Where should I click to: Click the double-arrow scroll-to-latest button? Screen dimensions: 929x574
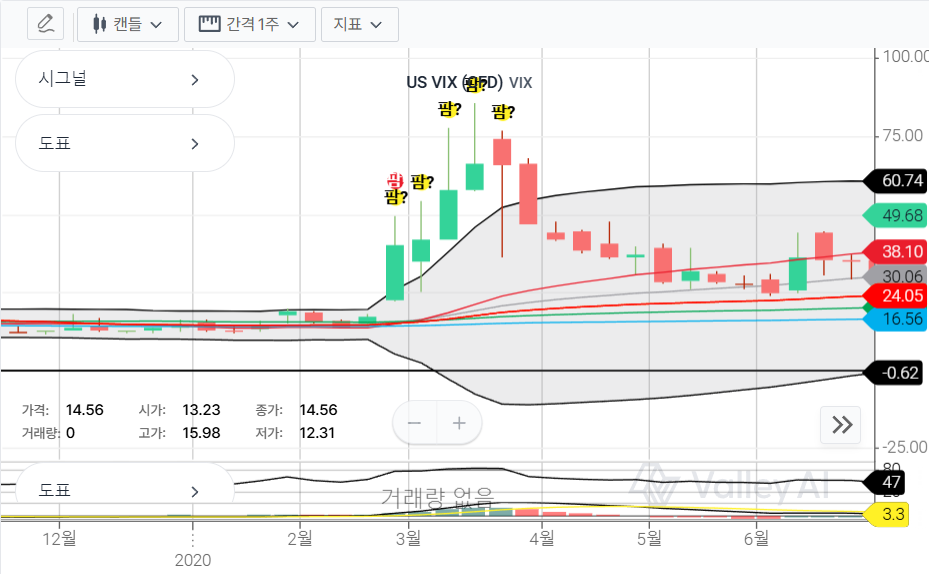pos(842,425)
